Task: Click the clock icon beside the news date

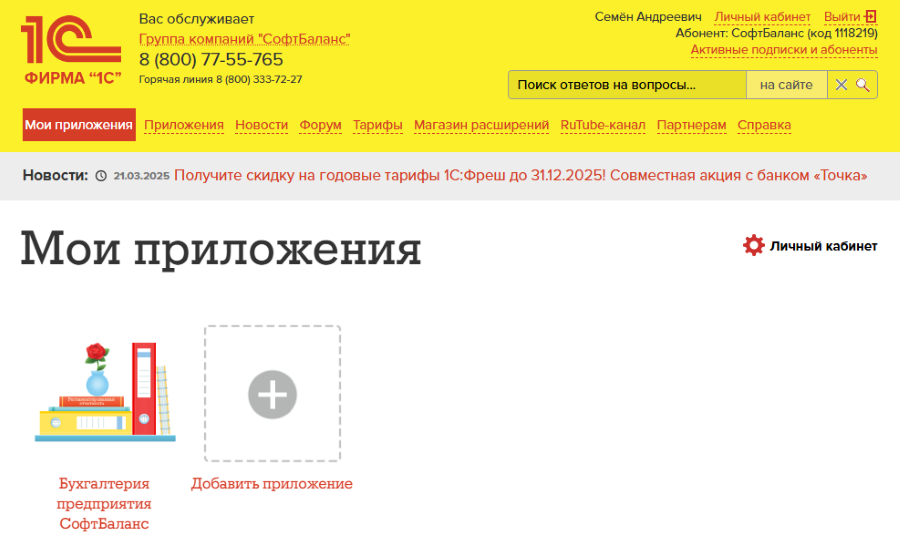Action: coord(101,176)
